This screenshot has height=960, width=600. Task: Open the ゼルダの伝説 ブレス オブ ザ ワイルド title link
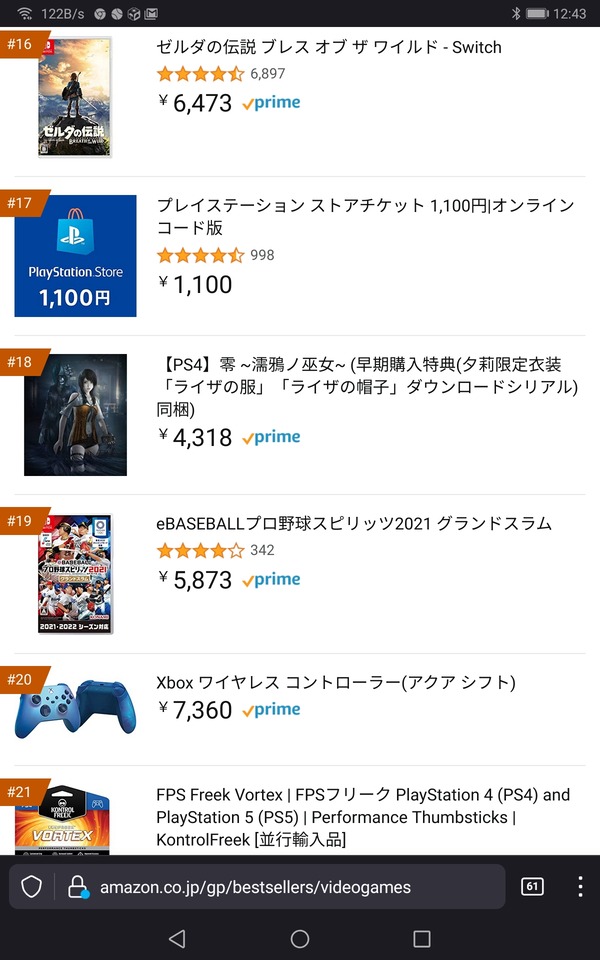(329, 47)
